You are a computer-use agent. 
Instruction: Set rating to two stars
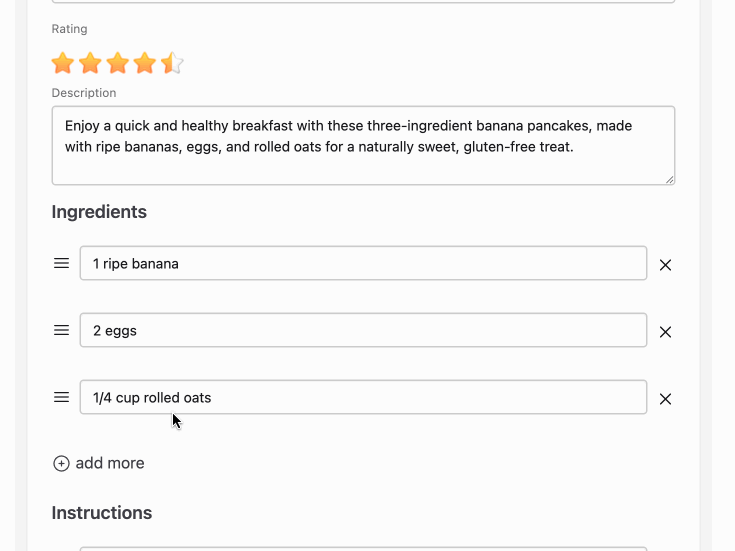click(x=90, y=63)
